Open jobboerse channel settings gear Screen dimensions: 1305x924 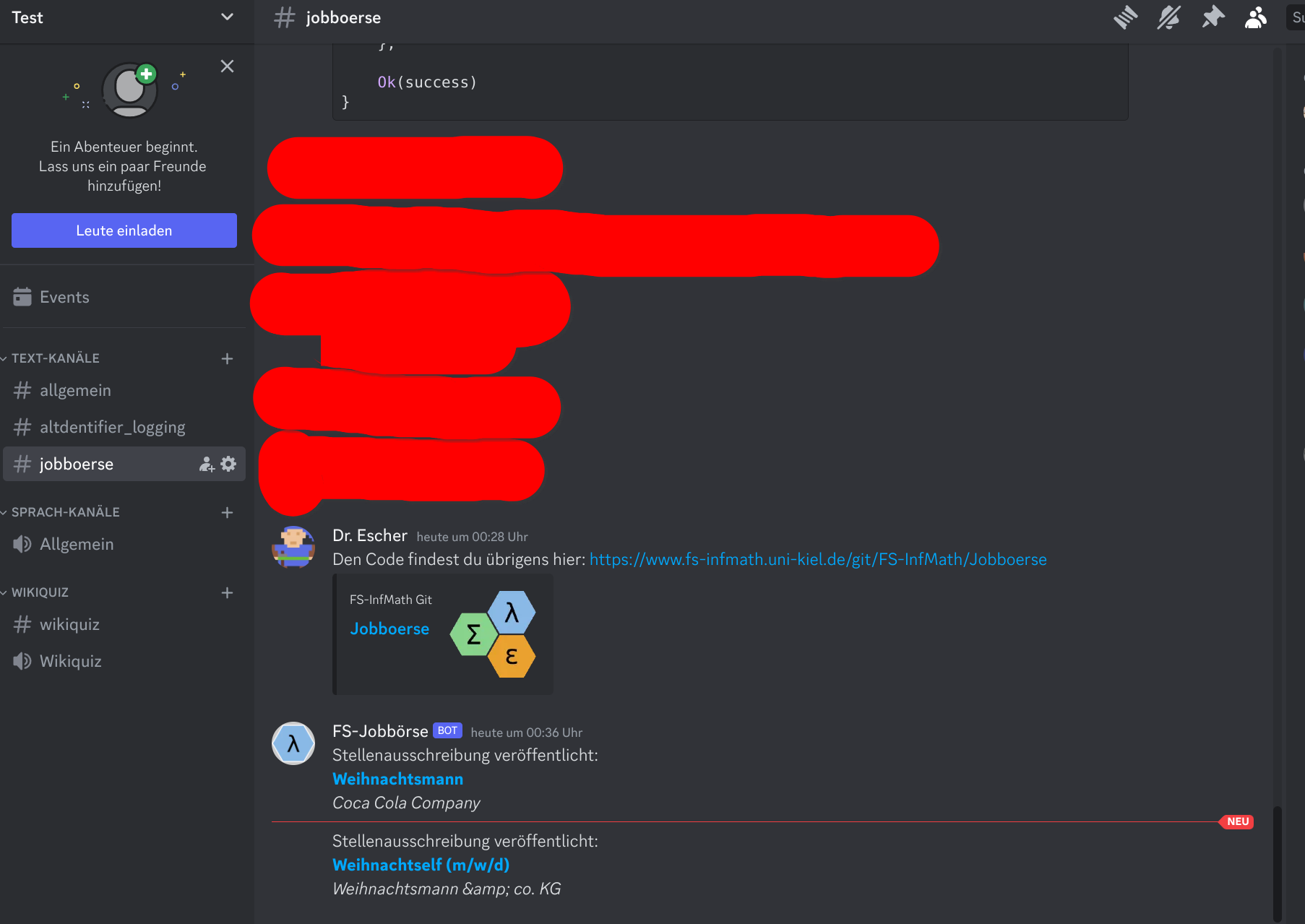click(x=228, y=464)
